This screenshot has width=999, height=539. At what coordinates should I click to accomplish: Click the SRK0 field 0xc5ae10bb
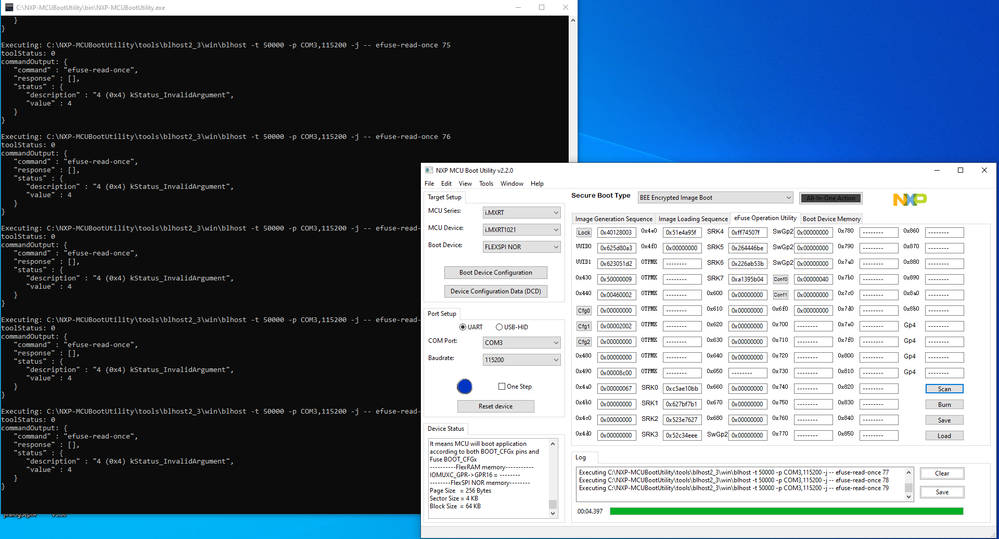682,388
